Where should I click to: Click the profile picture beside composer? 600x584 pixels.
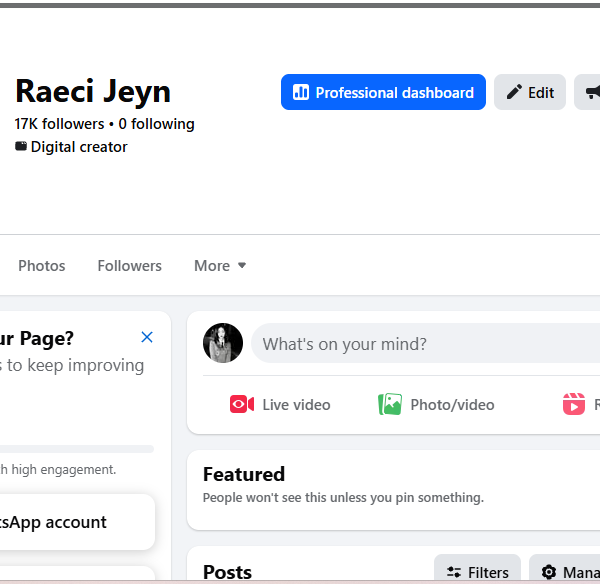[223, 343]
